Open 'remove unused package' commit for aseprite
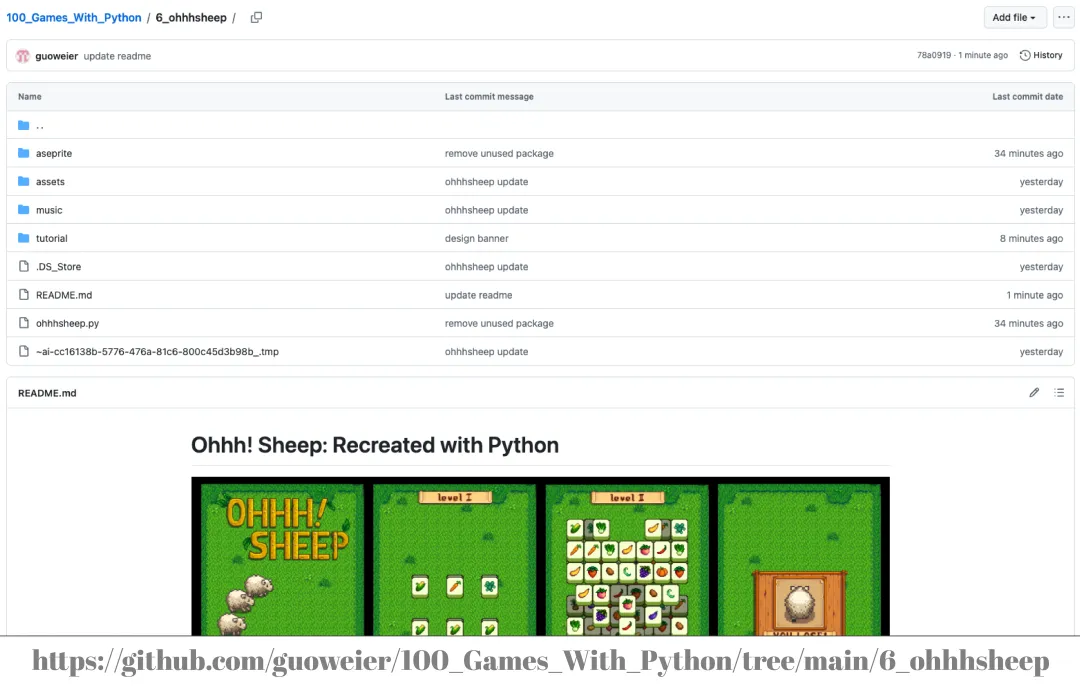Viewport: 1080px width, 687px height. pos(499,154)
